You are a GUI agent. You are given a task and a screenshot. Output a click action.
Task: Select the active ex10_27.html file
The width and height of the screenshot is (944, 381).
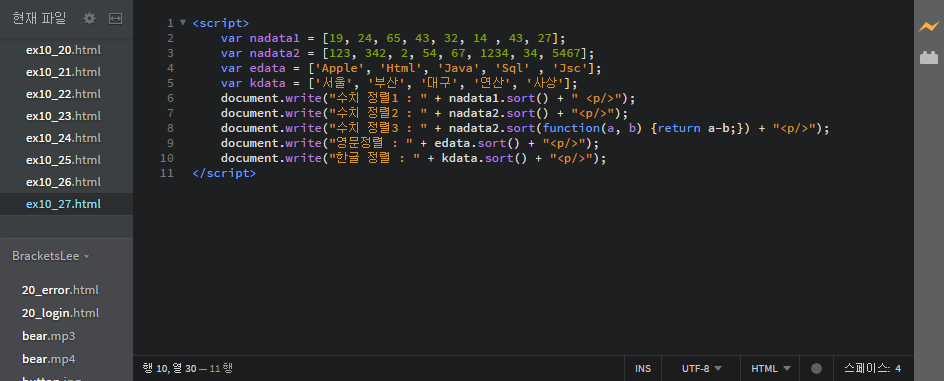63,204
